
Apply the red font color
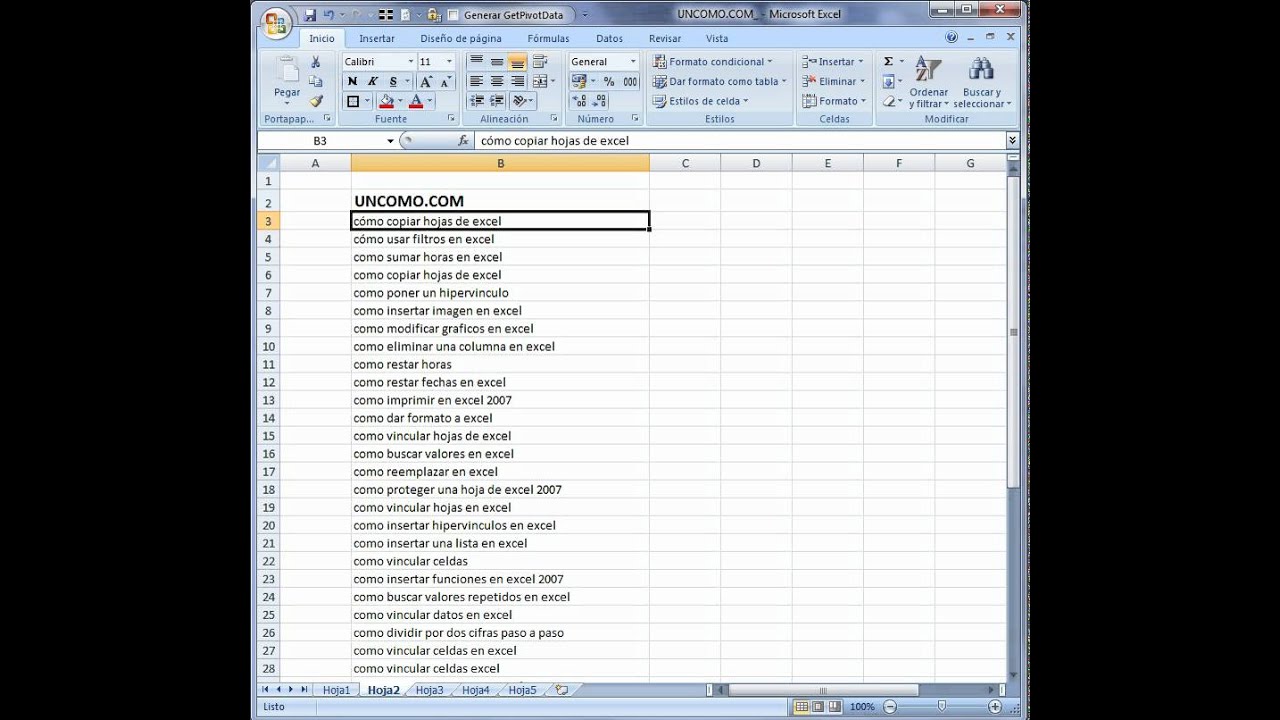[416, 101]
